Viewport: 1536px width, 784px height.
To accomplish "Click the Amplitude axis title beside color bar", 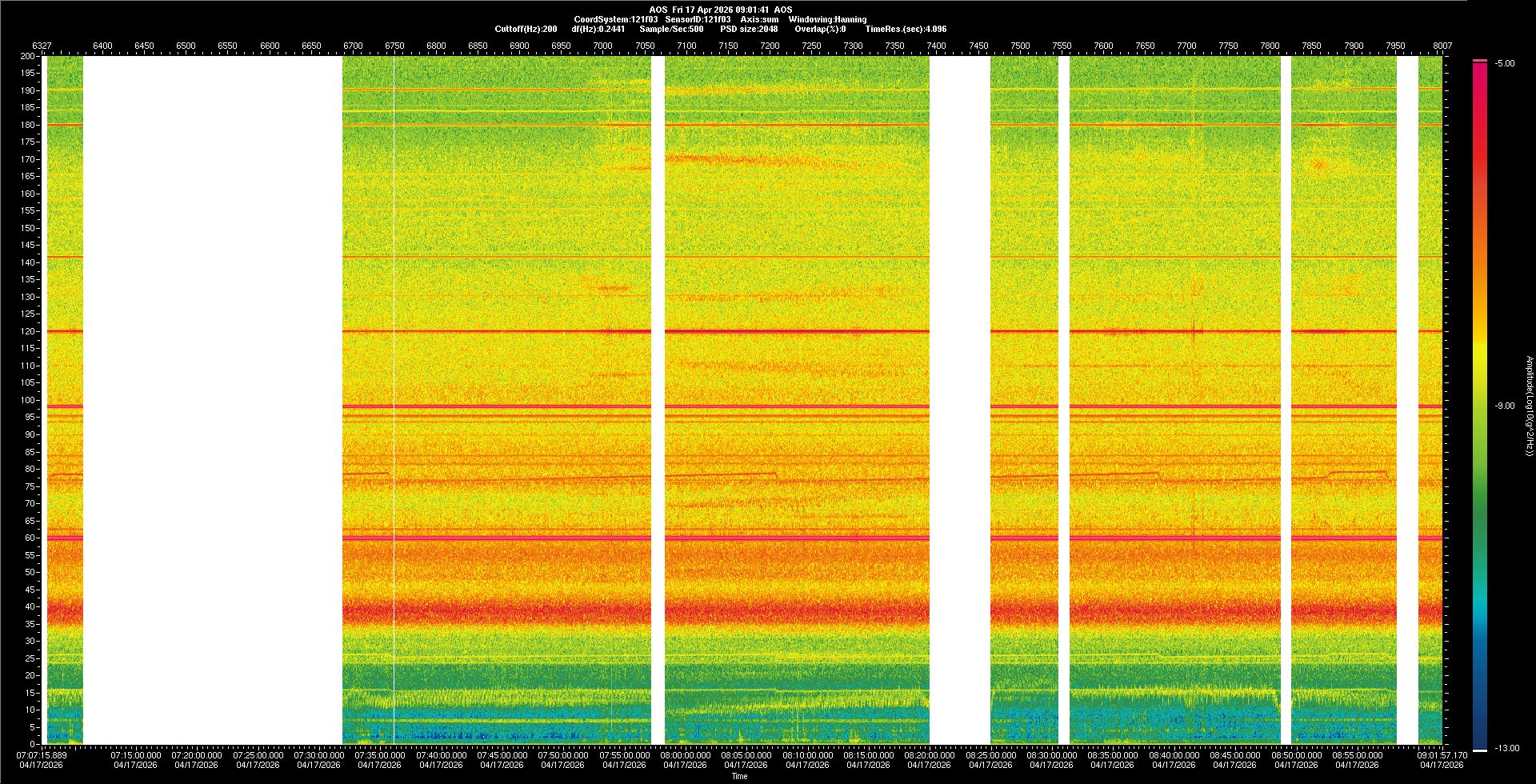I will 1529,406.
